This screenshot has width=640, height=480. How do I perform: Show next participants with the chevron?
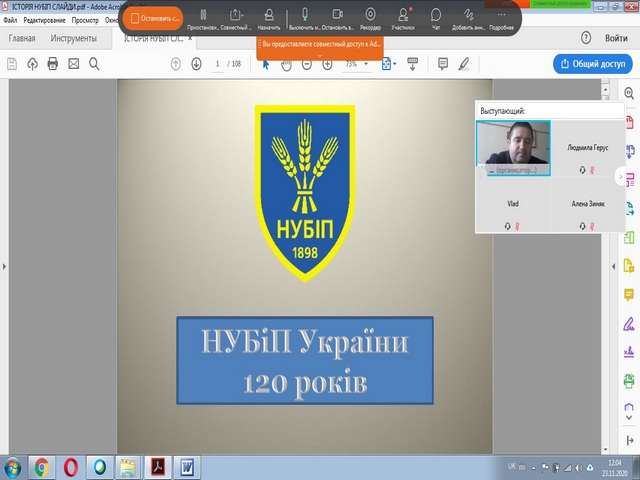coord(620,177)
